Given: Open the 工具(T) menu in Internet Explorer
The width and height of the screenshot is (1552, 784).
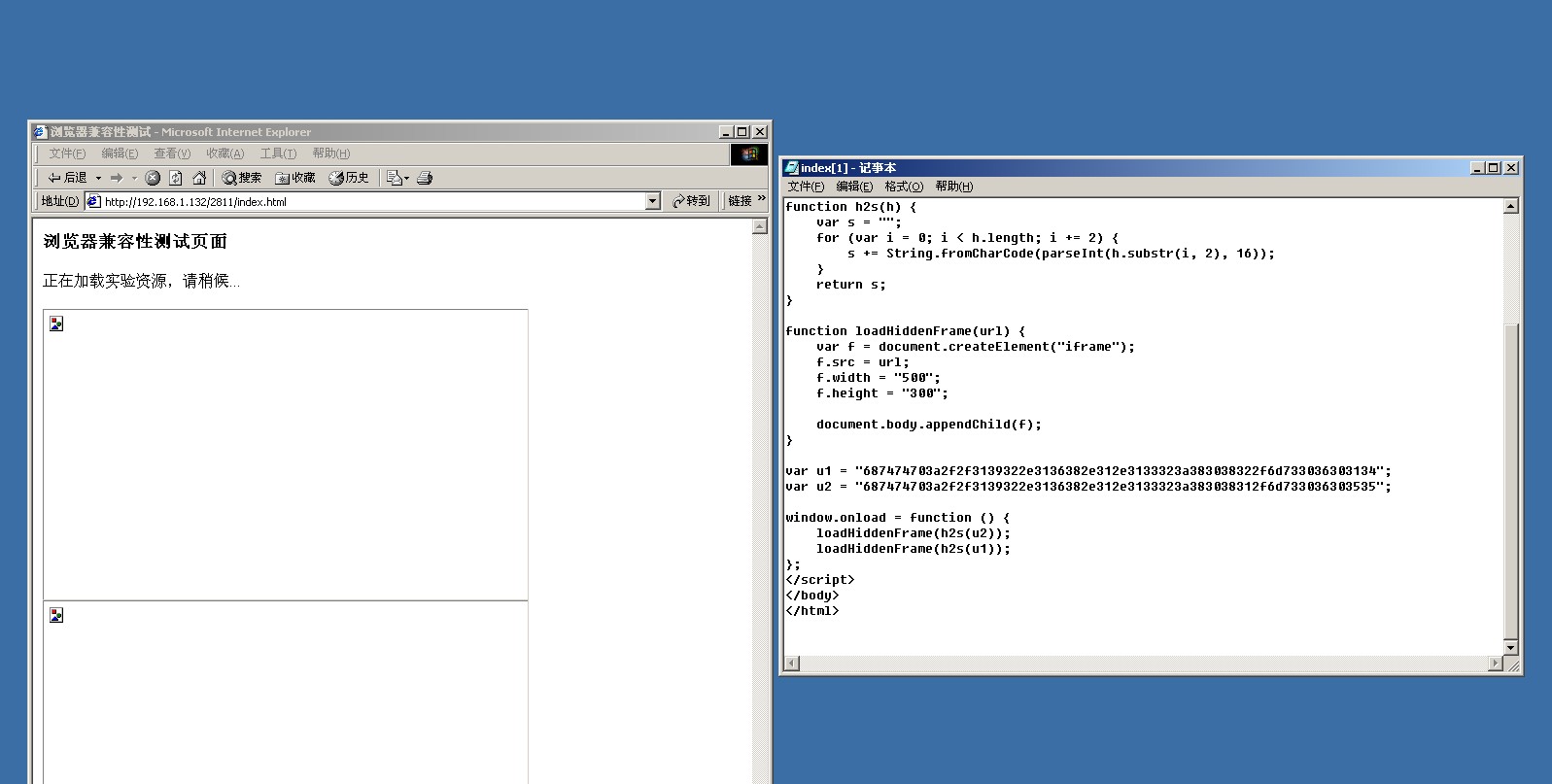Looking at the screenshot, I should click(x=278, y=153).
